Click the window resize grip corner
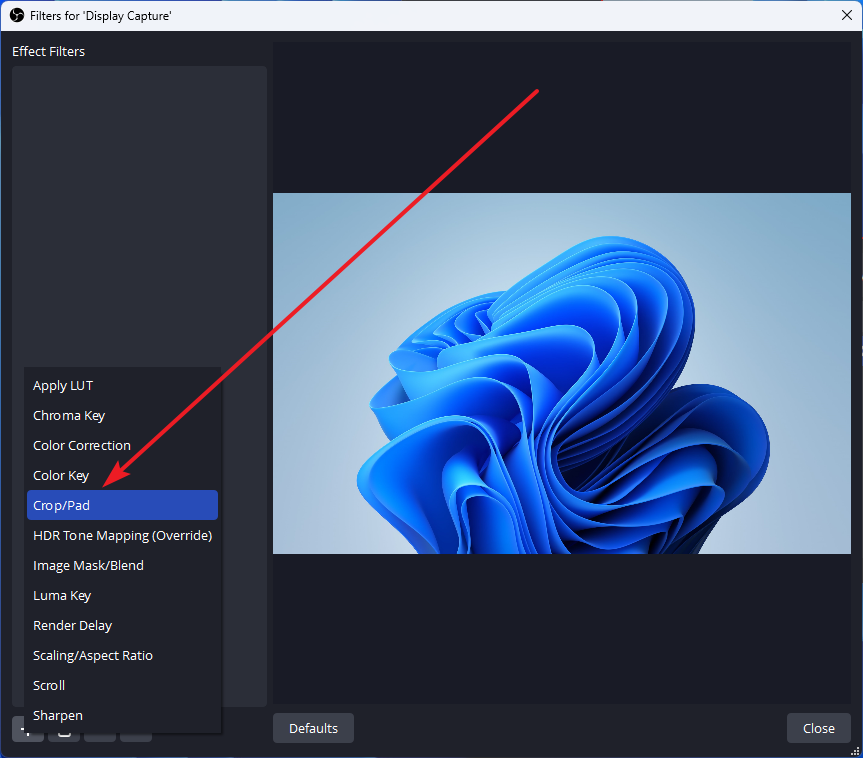 pyautogui.click(x=855, y=751)
